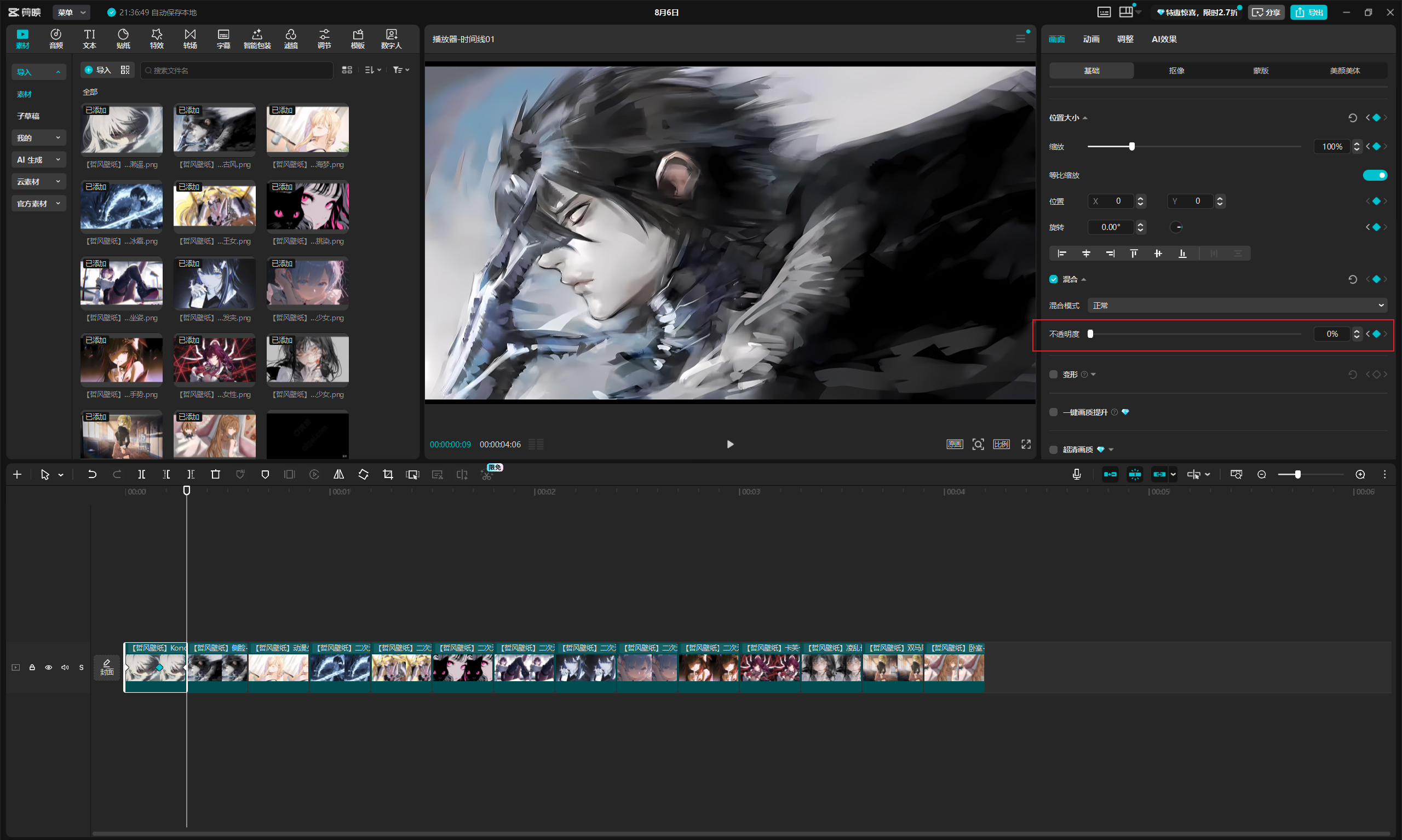The width and height of the screenshot is (1402, 840).
Task: Open the 文本 text panel
Action: [x=89, y=38]
